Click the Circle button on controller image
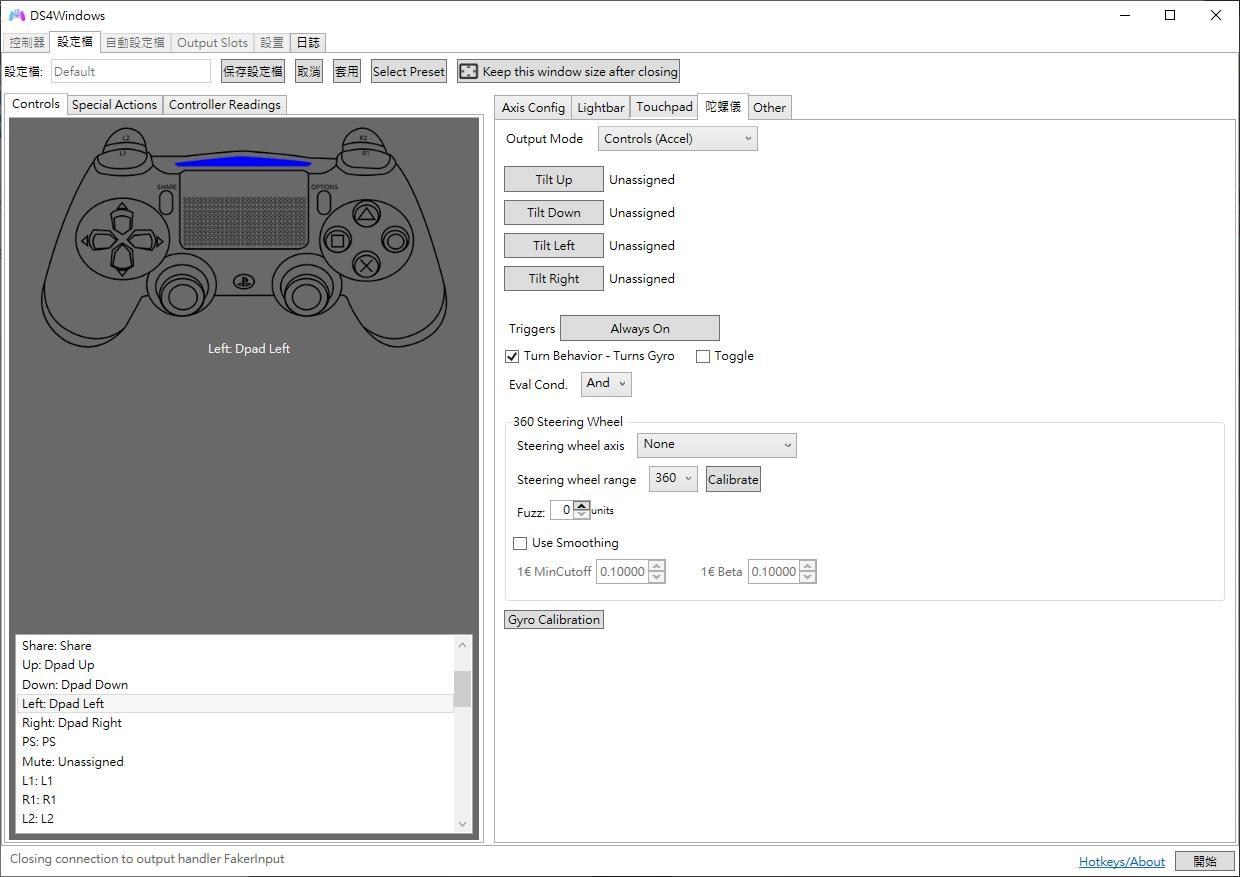Viewport: 1240px width, 877px height. click(x=396, y=240)
